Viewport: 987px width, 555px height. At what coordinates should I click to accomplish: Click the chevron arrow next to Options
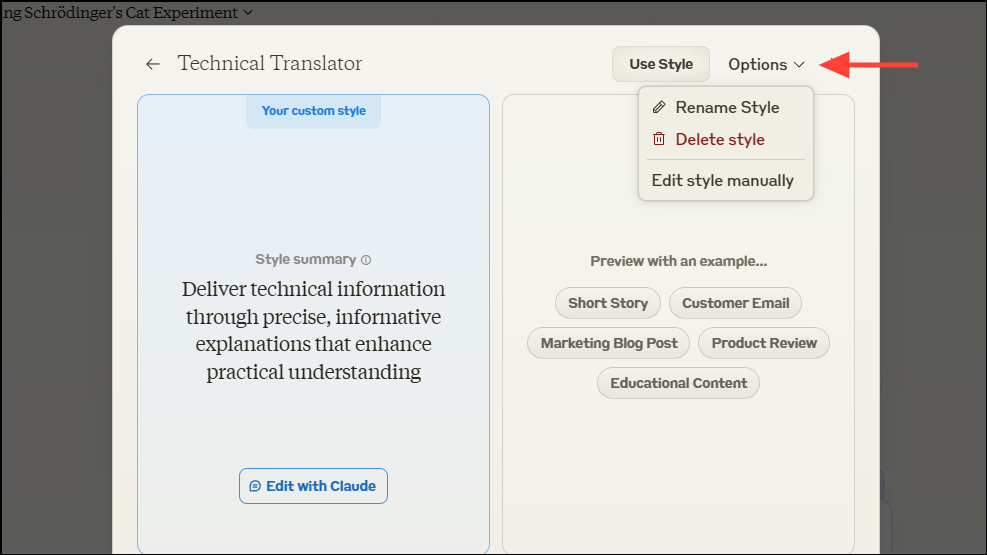click(799, 65)
